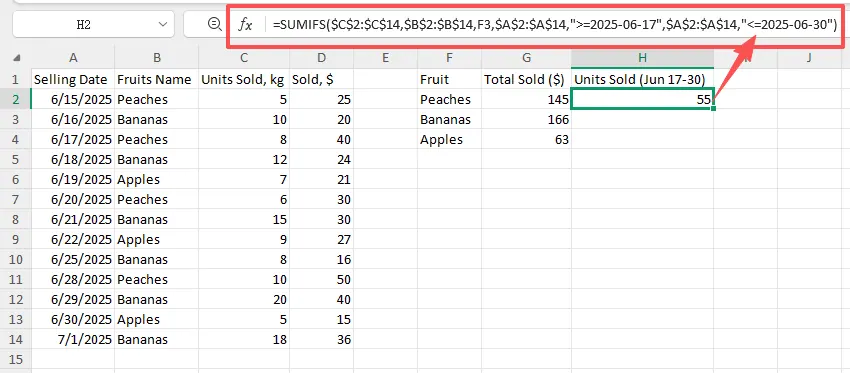The width and height of the screenshot is (850, 373).
Task: Open the Name Box dropdown arrow
Action: [x=162, y=24]
